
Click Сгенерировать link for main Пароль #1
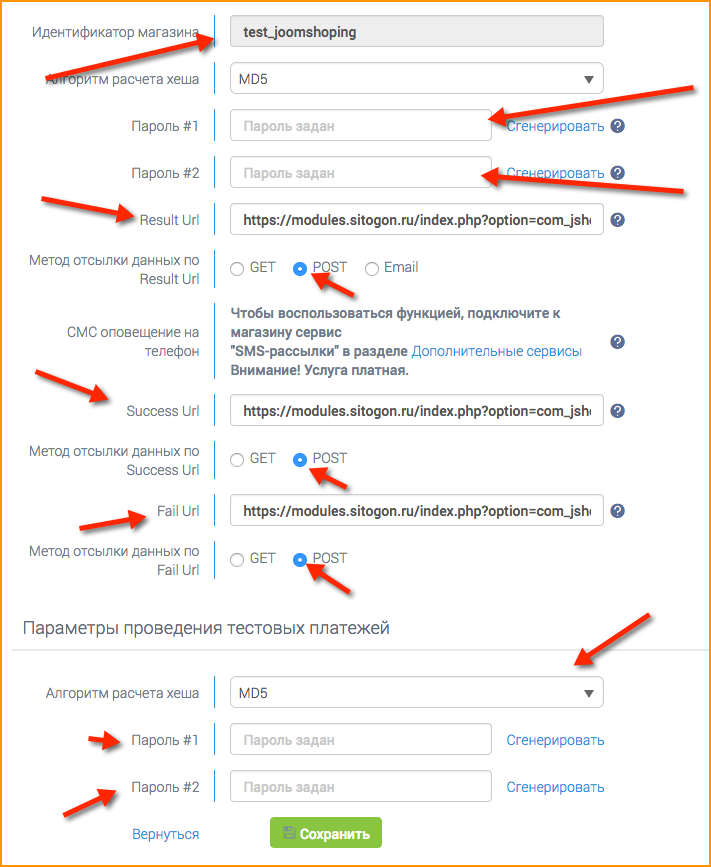(555, 127)
